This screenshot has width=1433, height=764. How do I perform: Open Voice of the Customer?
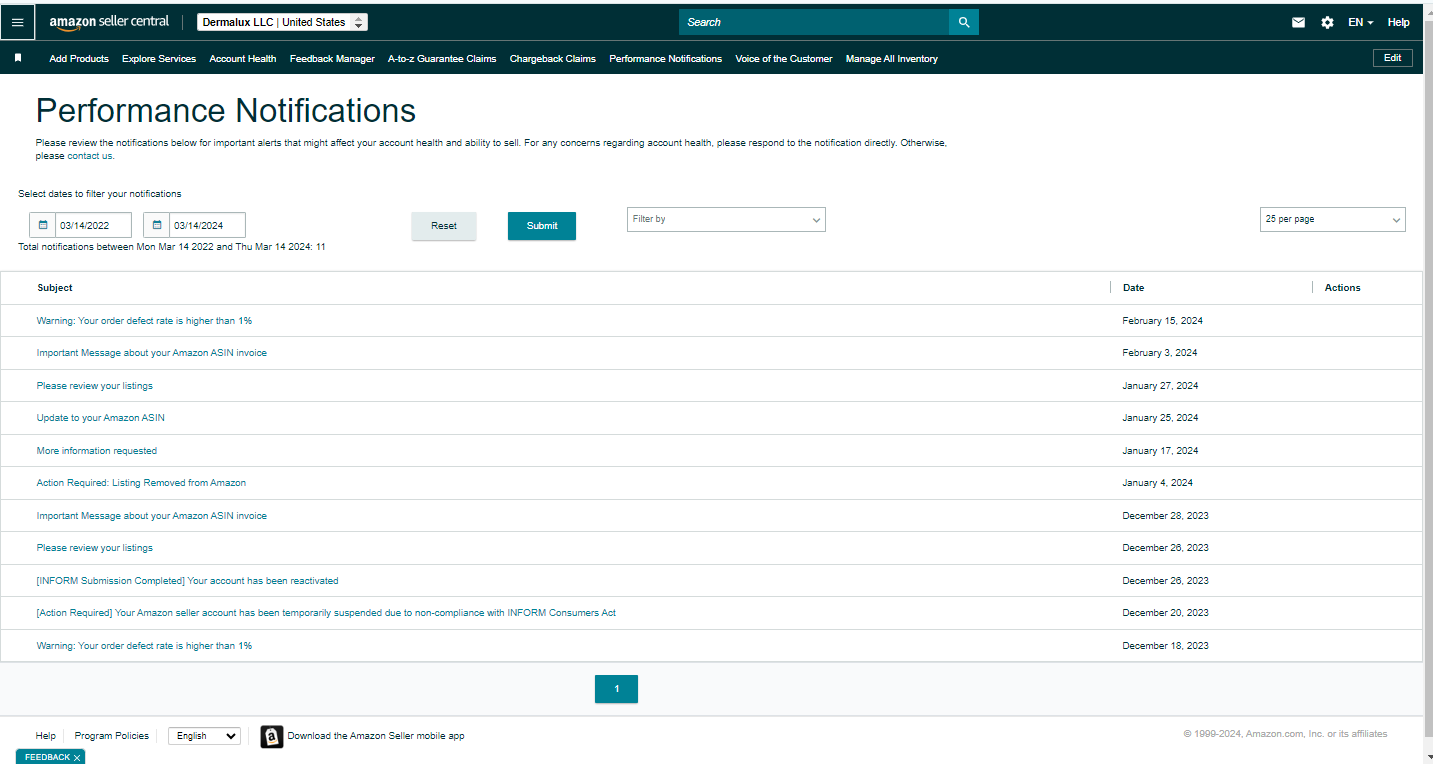pos(784,59)
